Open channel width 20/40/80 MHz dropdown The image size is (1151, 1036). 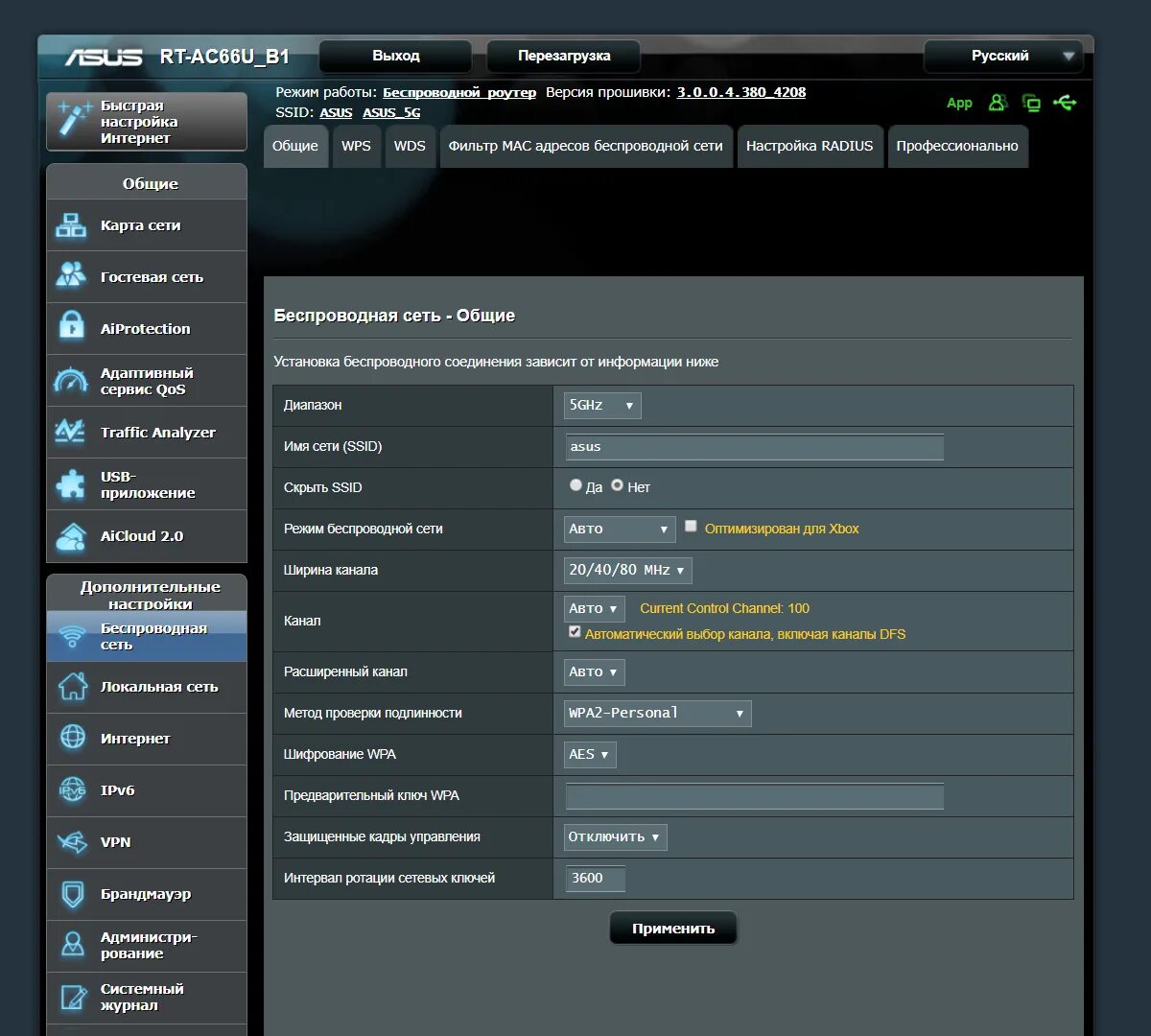627,571
